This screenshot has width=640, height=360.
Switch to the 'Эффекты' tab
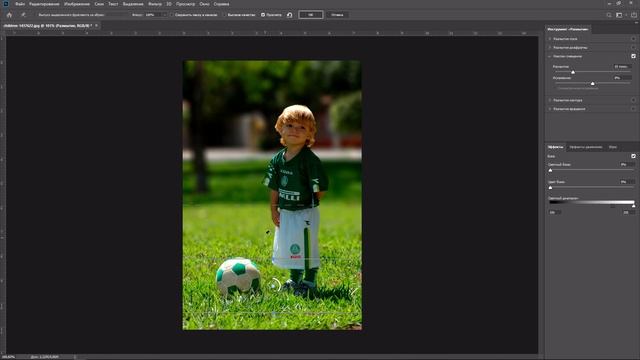tap(556, 147)
